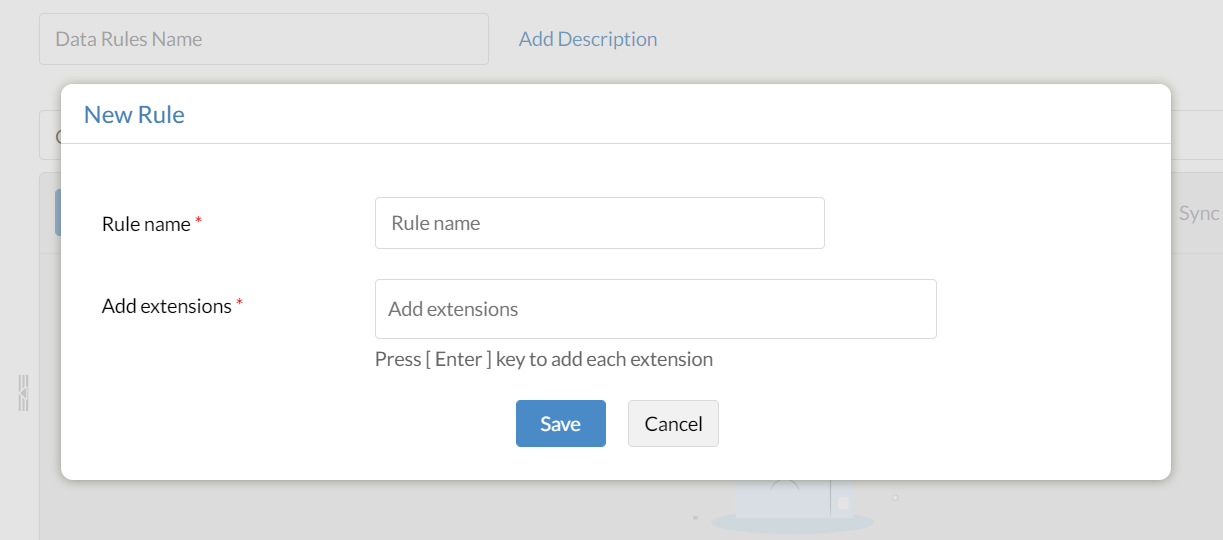Click the Data Rules Name field
The image size is (1223, 540).
(263, 40)
